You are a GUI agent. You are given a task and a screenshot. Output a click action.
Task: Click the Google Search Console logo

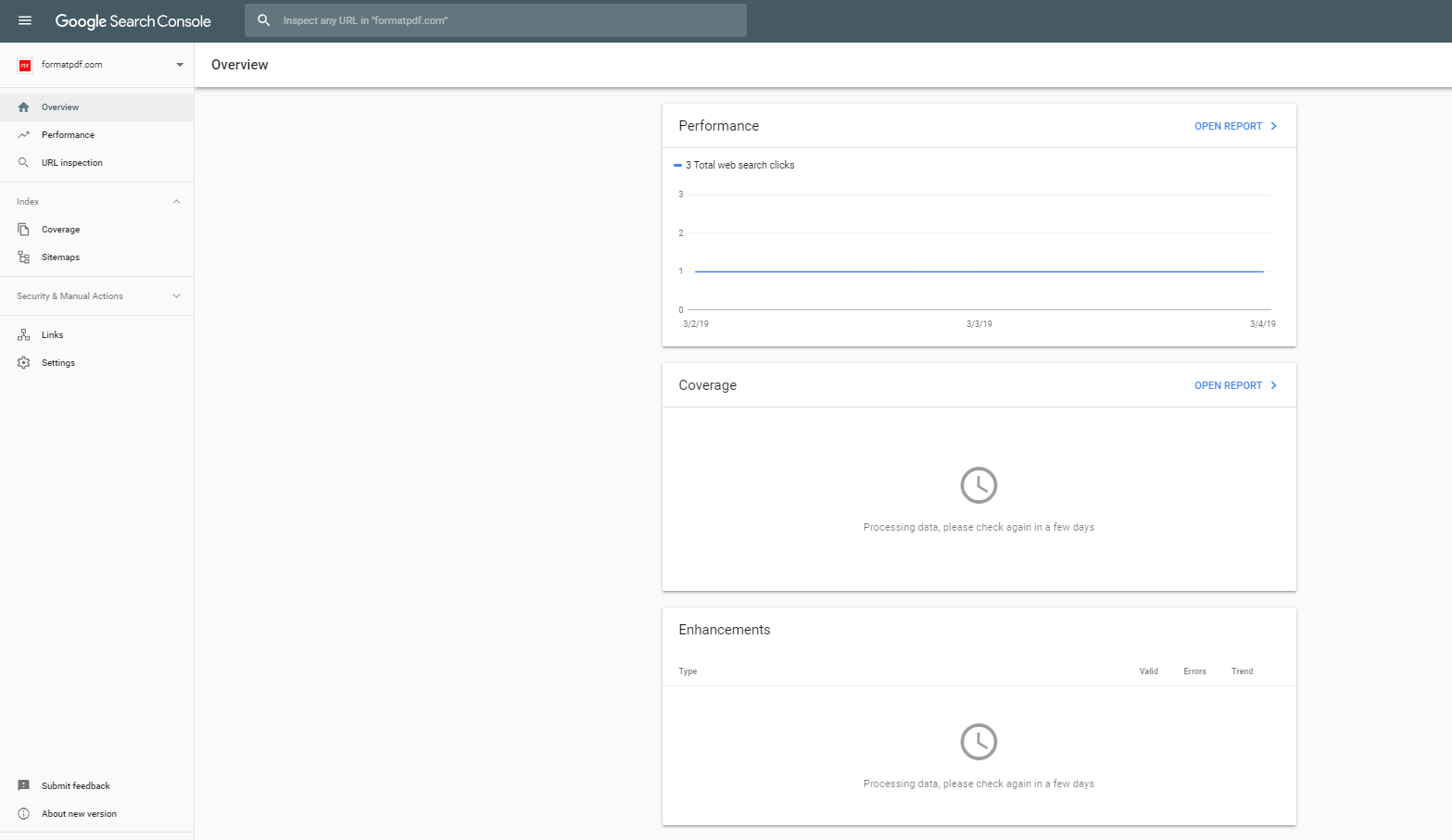[133, 21]
